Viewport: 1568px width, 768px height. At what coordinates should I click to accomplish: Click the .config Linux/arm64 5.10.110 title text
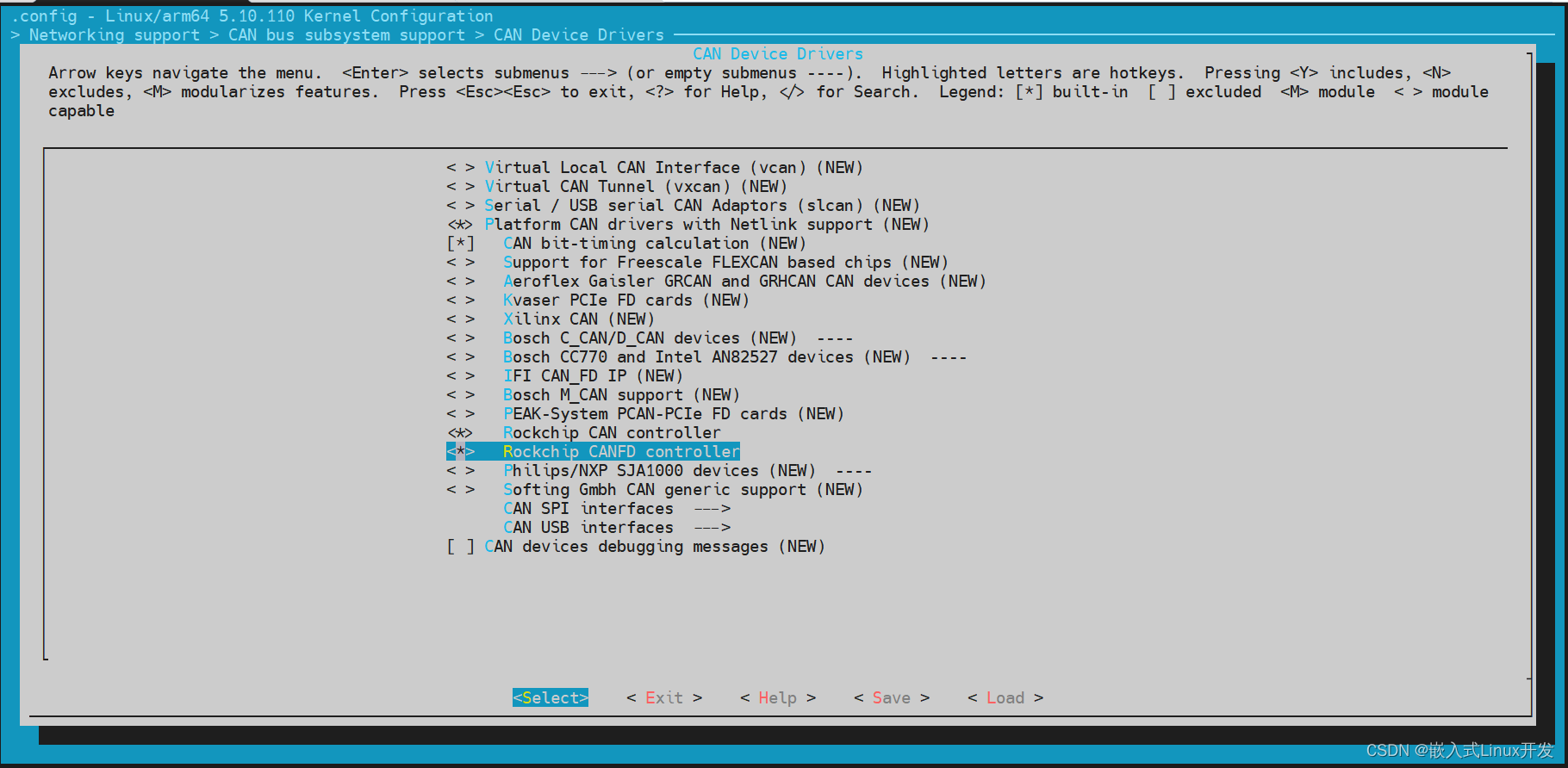click(252, 16)
